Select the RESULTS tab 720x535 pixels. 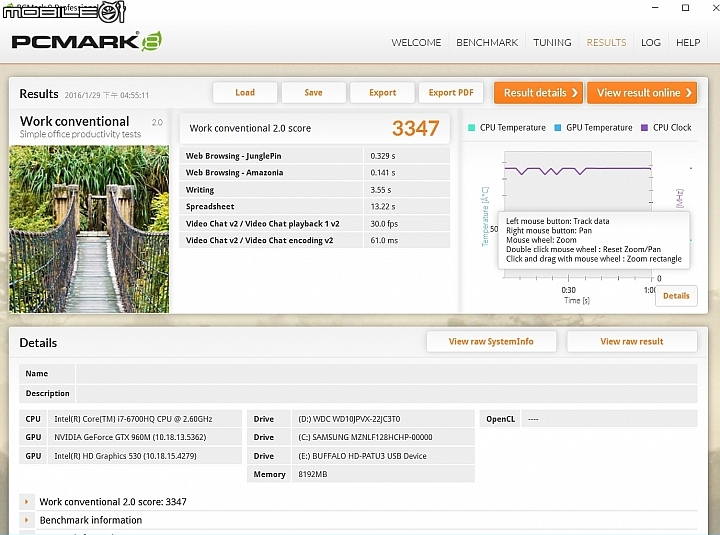point(606,43)
